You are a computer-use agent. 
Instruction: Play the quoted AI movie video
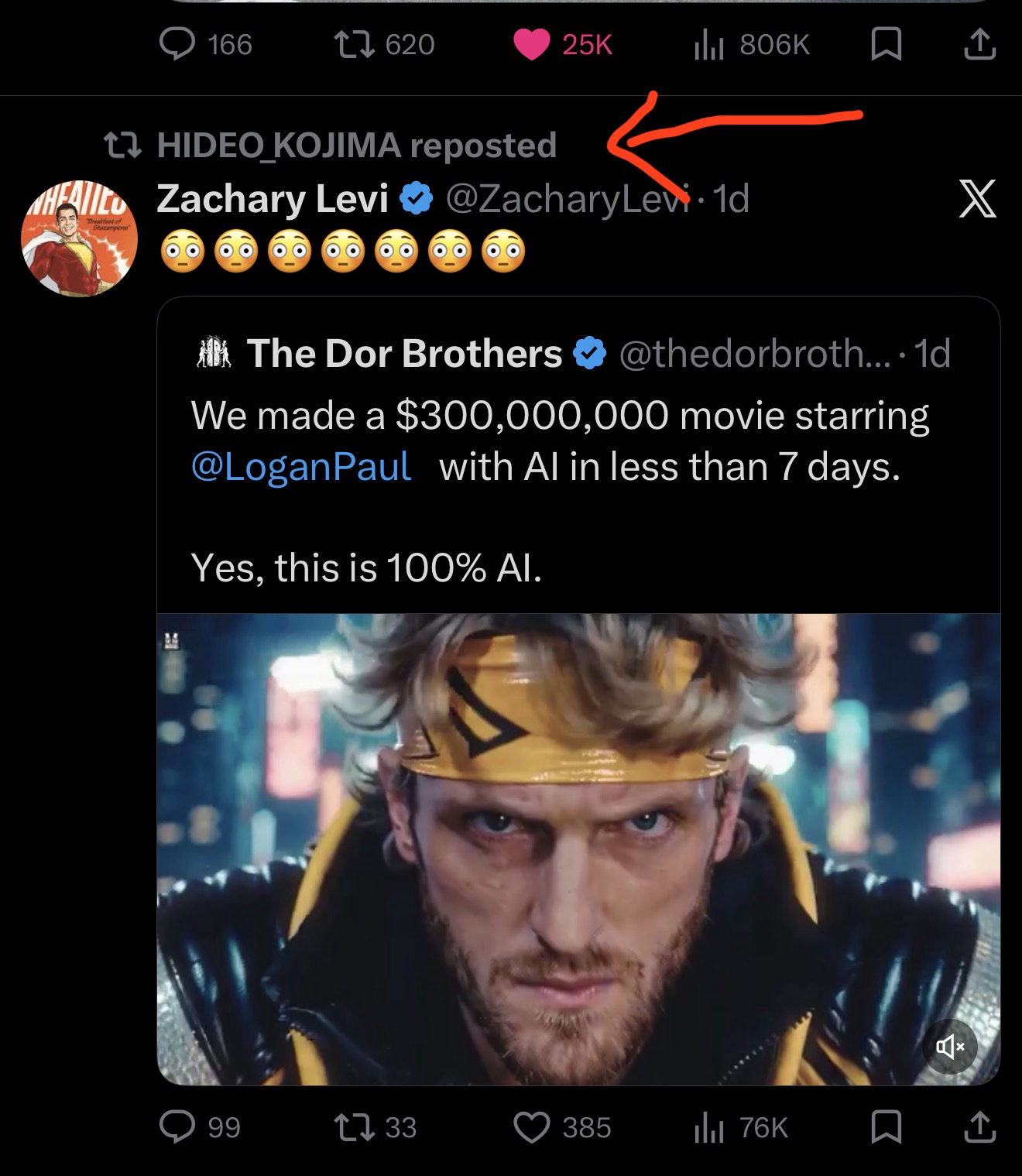tap(578, 848)
